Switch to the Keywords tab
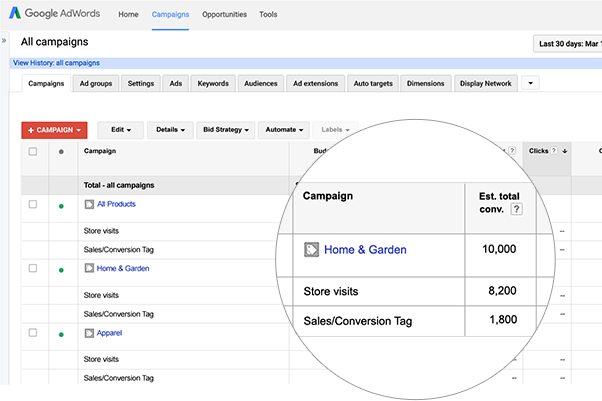Screen dimensions: 602x401 (213, 83)
